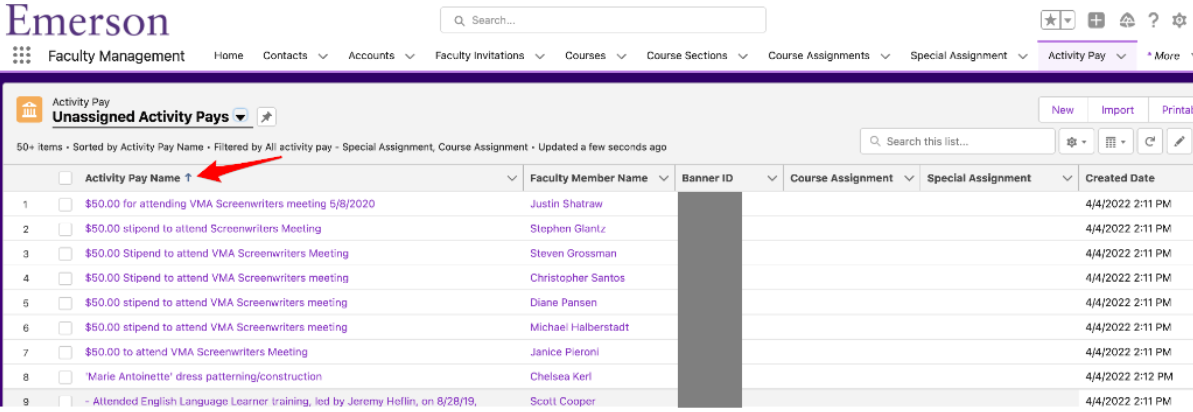
Task: Open the Course Assignments tab
Action: point(819,55)
